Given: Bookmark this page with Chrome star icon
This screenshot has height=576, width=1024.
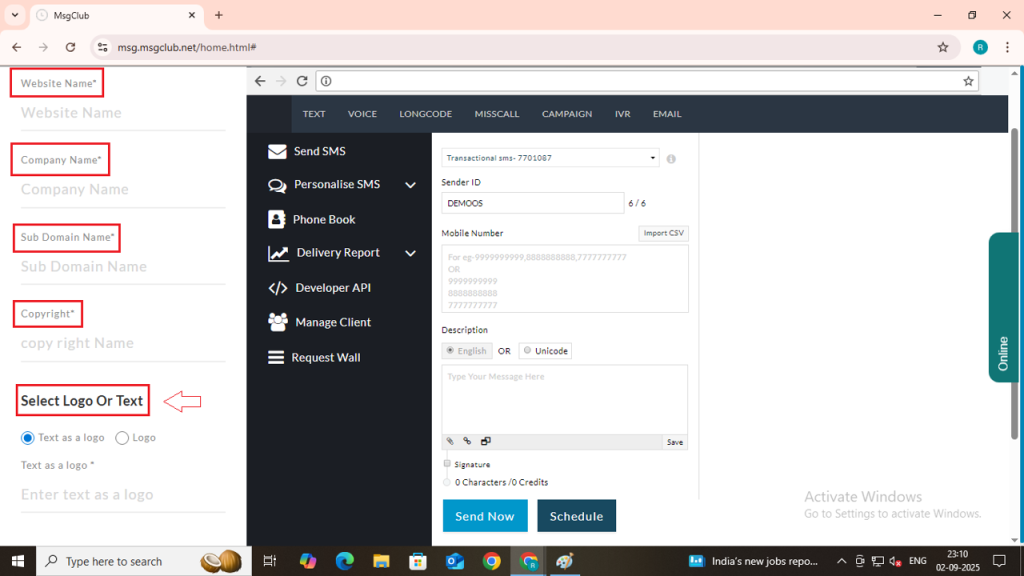Looking at the screenshot, I should point(942,47).
